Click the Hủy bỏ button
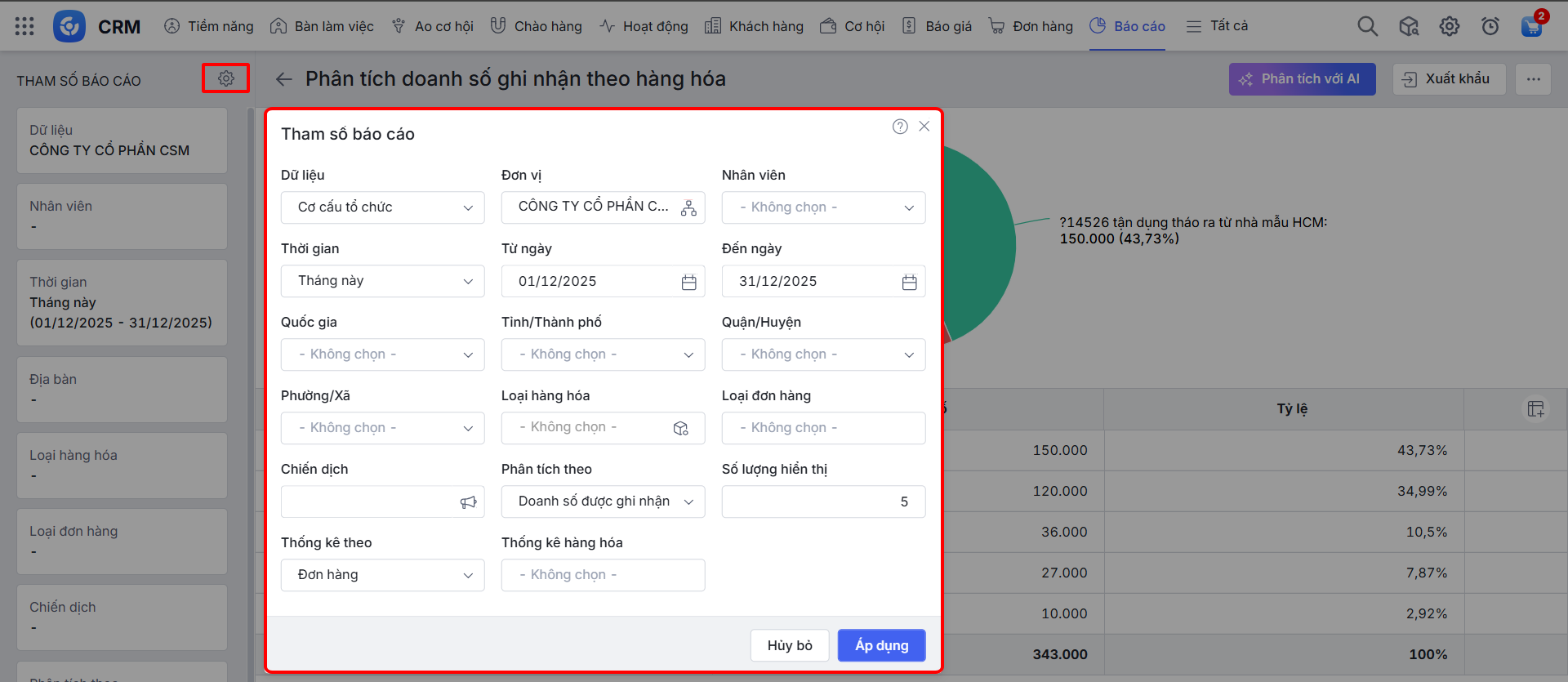This screenshot has height=682, width=1568. (x=790, y=645)
